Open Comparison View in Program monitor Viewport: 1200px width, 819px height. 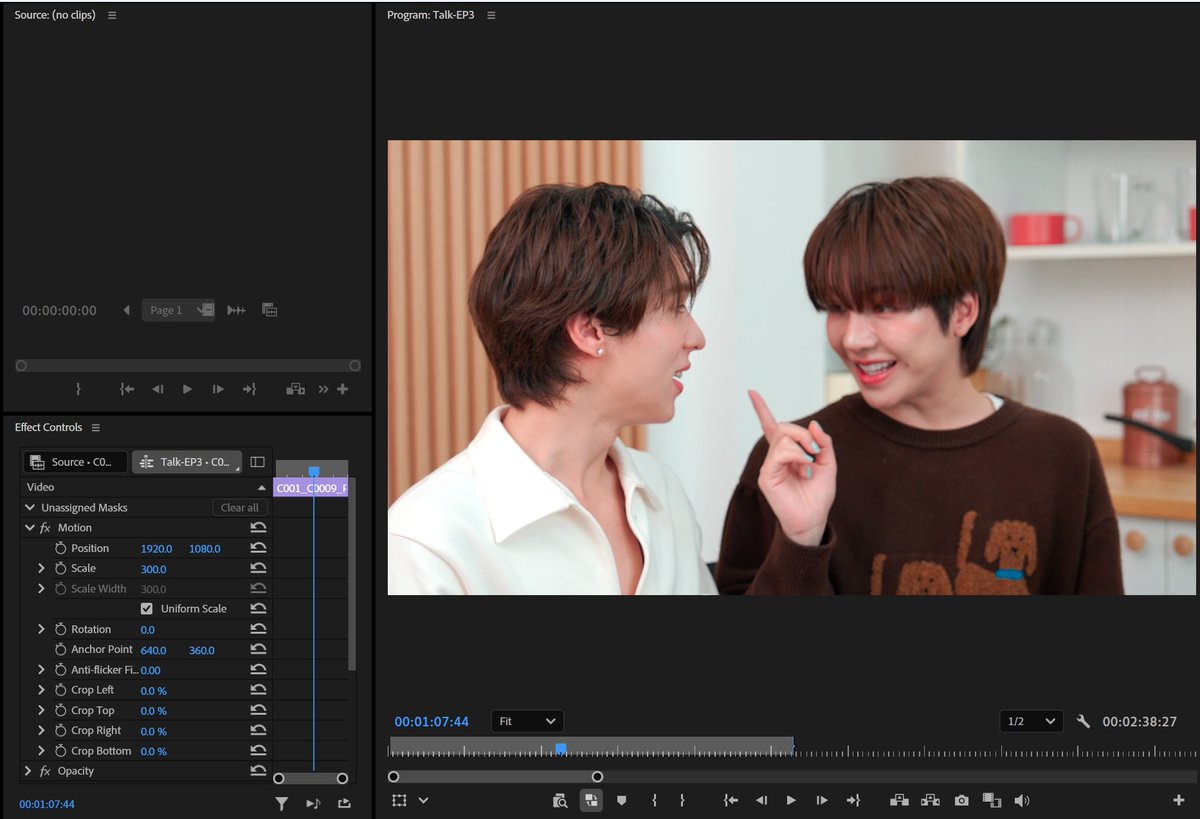pyautogui.click(x=991, y=801)
